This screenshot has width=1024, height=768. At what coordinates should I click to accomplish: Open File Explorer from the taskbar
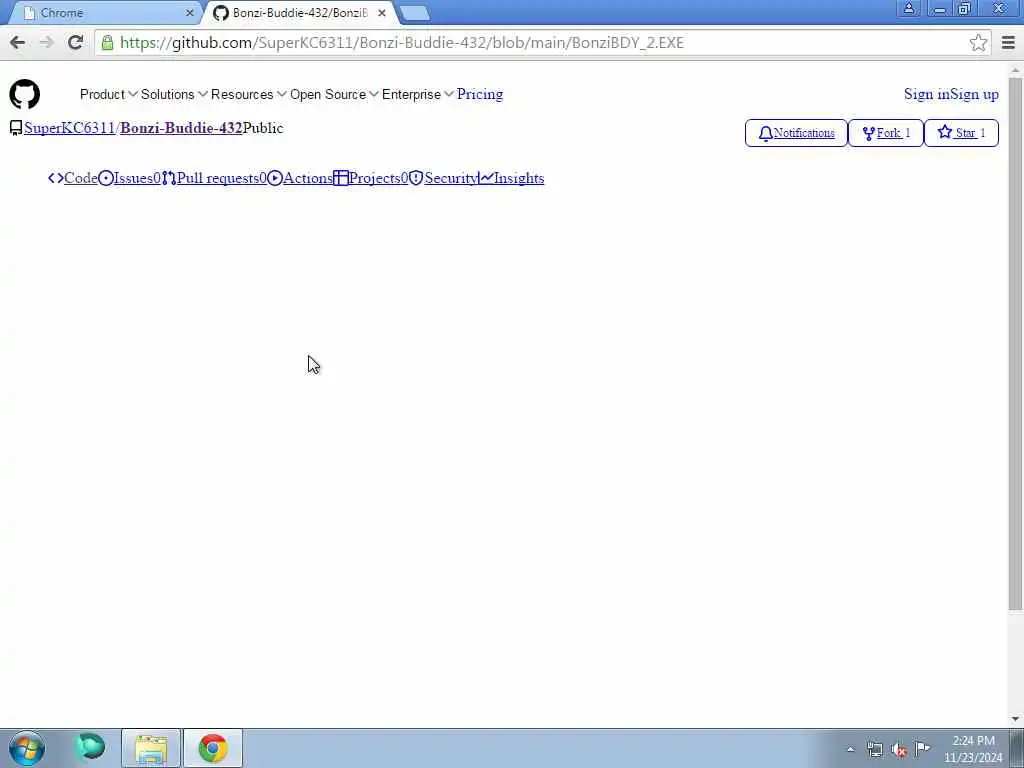(x=151, y=748)
